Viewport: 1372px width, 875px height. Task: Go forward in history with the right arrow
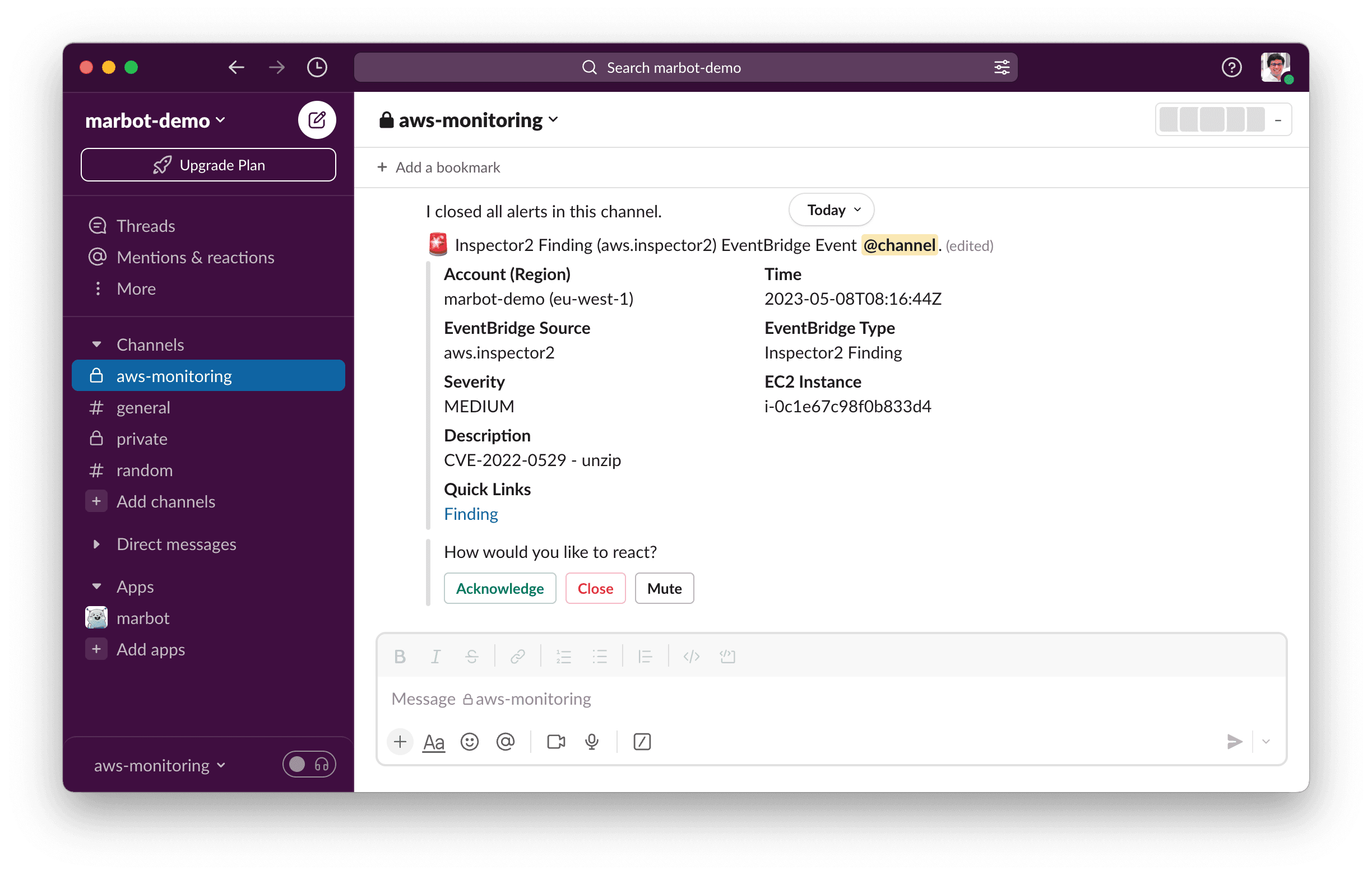pos(277,67)
